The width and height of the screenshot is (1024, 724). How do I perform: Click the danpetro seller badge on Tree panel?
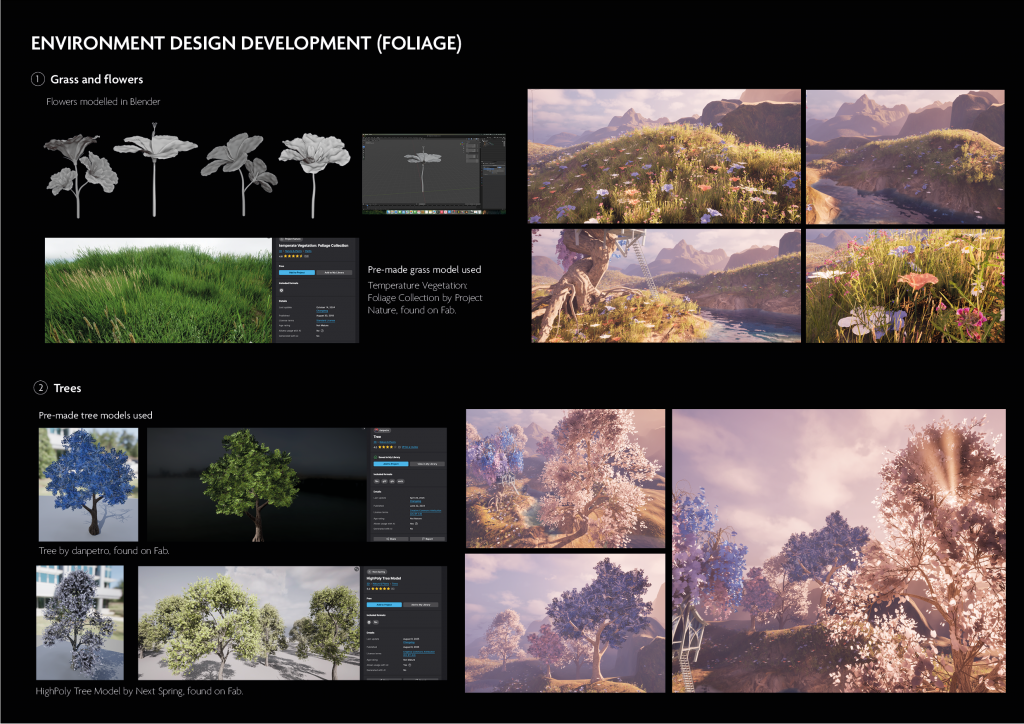[385, 429]
